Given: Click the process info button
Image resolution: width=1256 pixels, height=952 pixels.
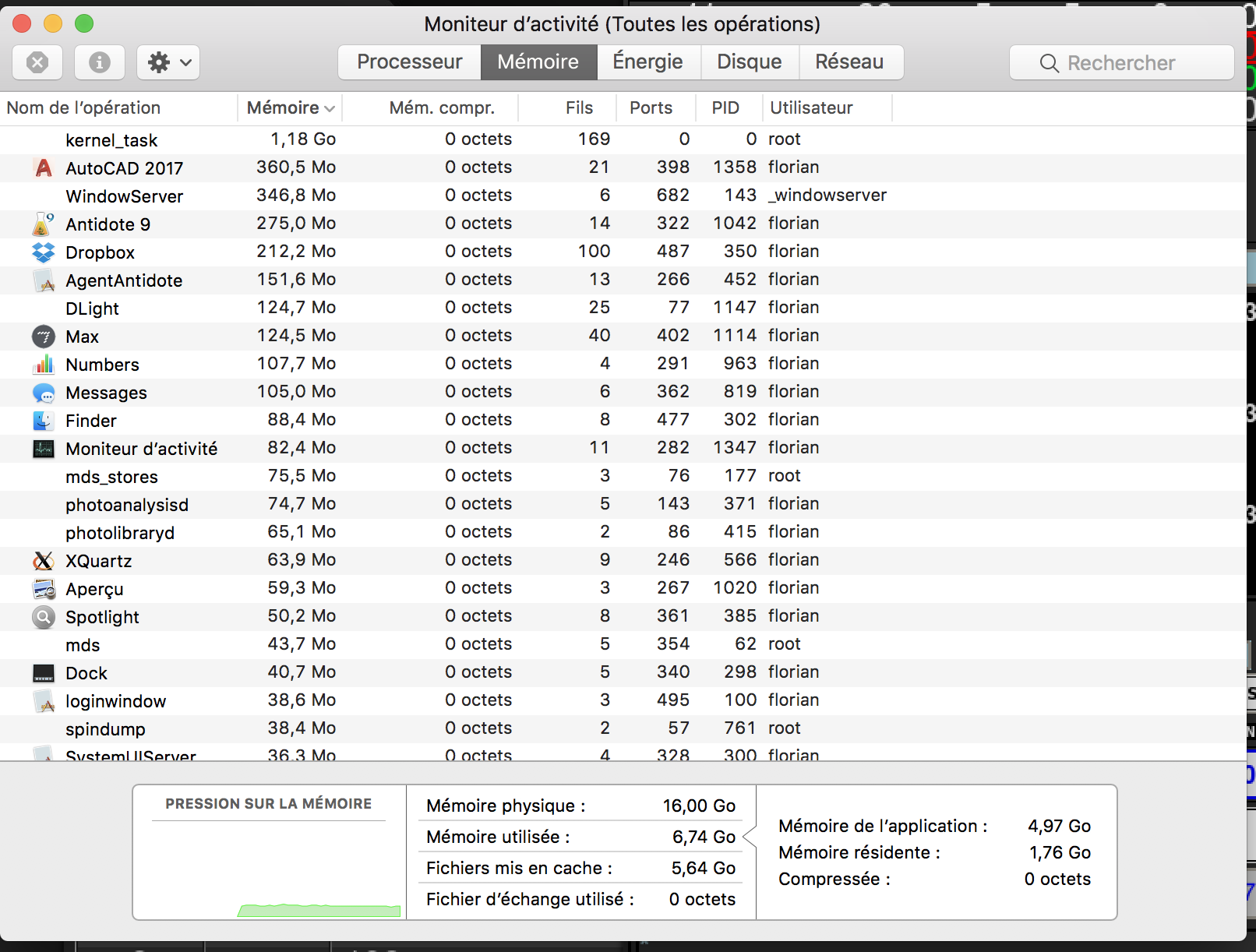Looking at the screenshot, I should click(100, 62).
